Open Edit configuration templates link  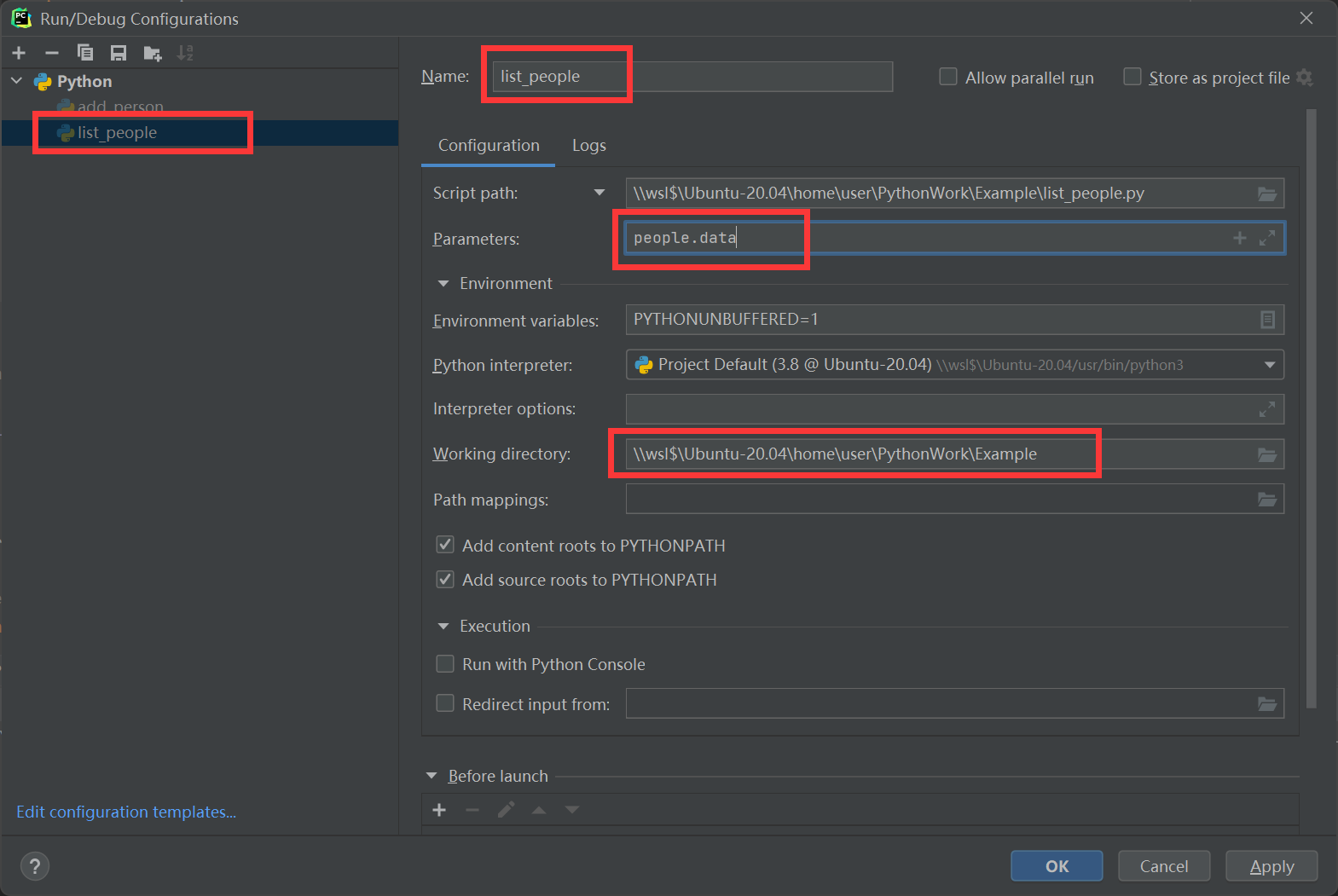tap(126, 812)
